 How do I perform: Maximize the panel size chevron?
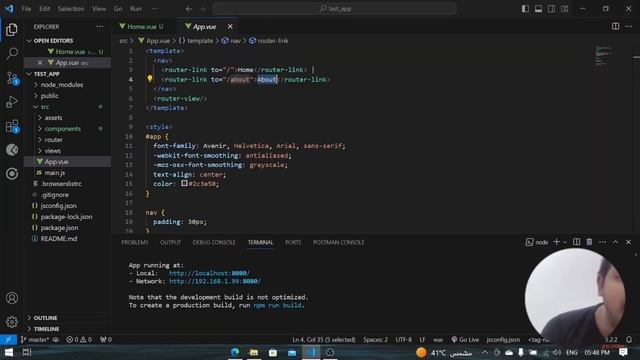(x=615, y=242)
